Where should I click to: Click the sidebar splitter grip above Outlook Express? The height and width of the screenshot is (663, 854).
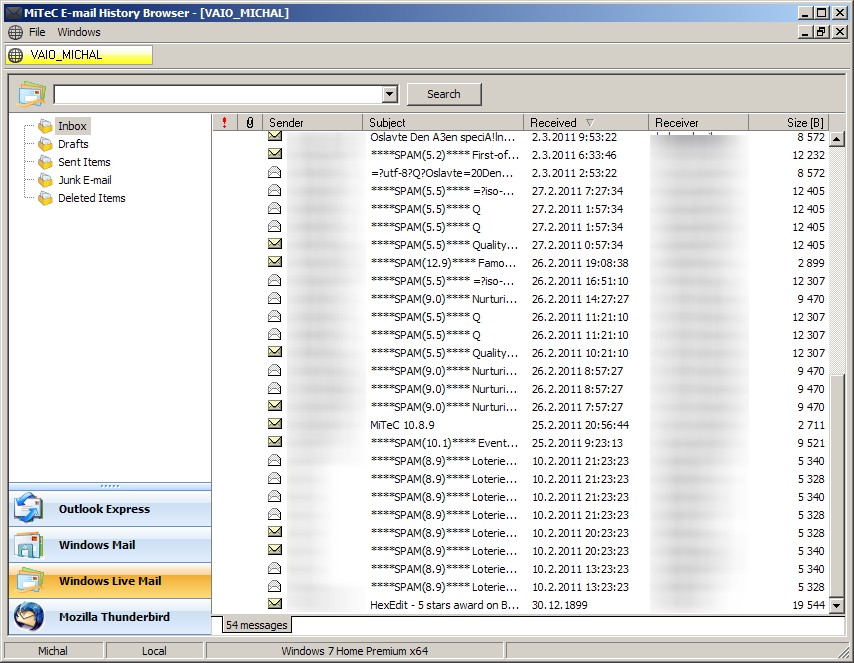pos(110,486)
